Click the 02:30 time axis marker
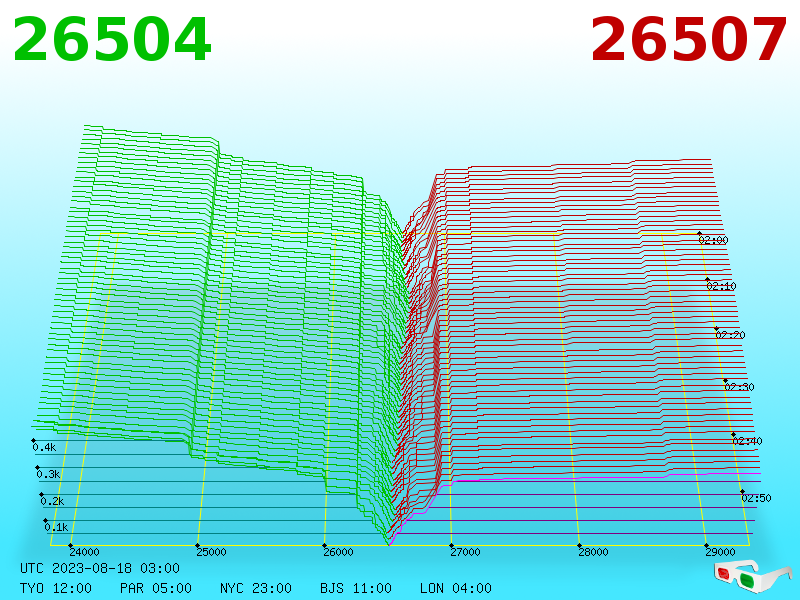 click(739, 387)
